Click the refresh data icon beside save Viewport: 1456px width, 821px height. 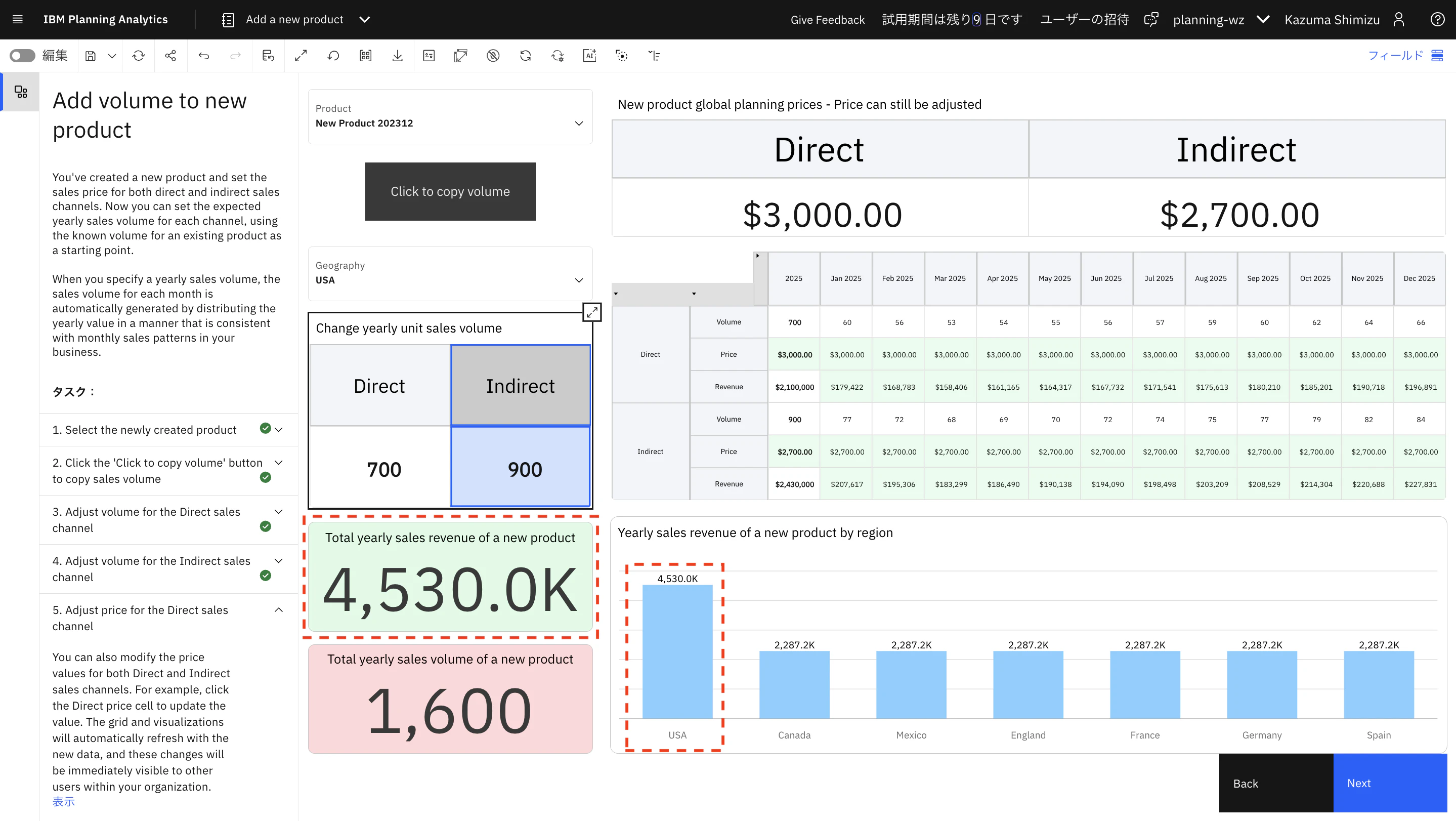point(139,55)
